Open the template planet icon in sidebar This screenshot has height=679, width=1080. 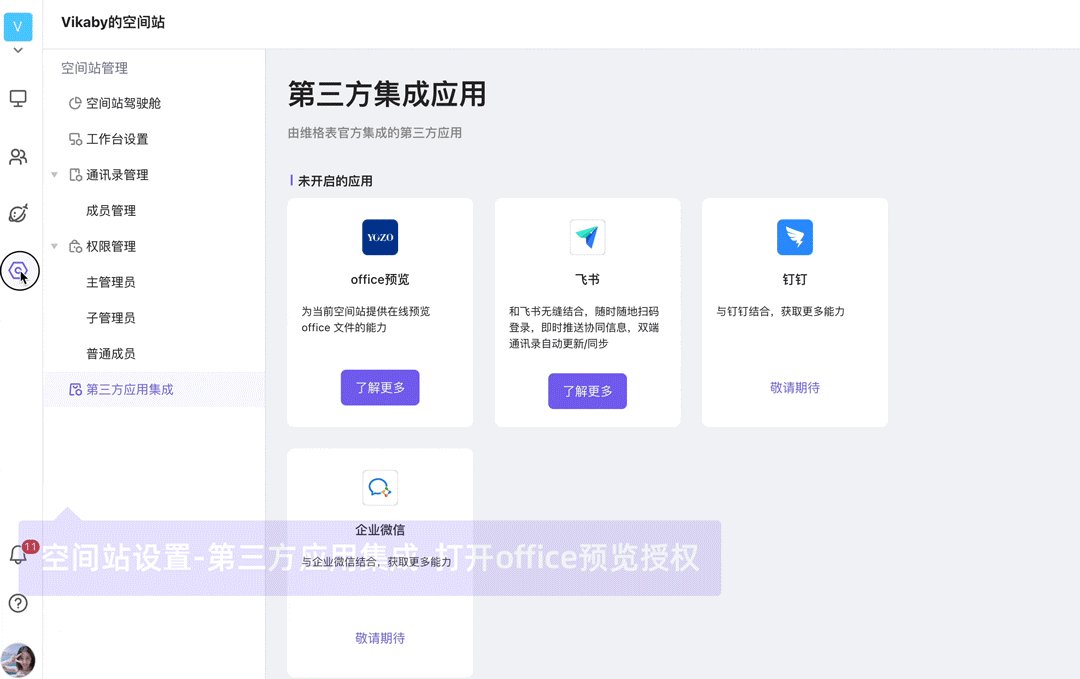(x=18, y=213)
